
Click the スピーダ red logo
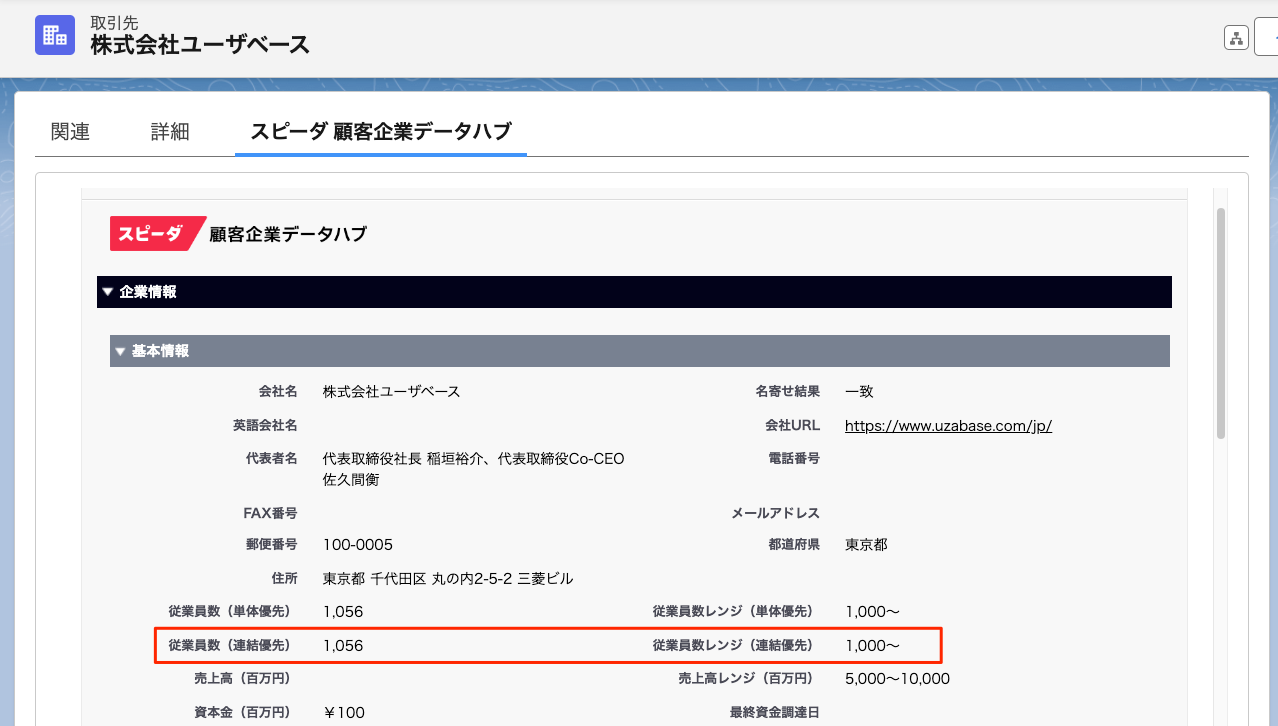(156, 234)
